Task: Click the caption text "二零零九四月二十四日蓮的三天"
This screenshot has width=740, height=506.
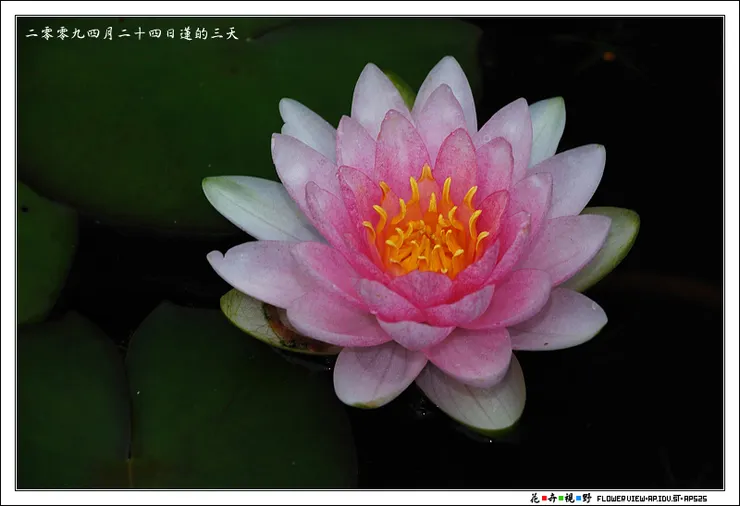Action: (132, 34)
